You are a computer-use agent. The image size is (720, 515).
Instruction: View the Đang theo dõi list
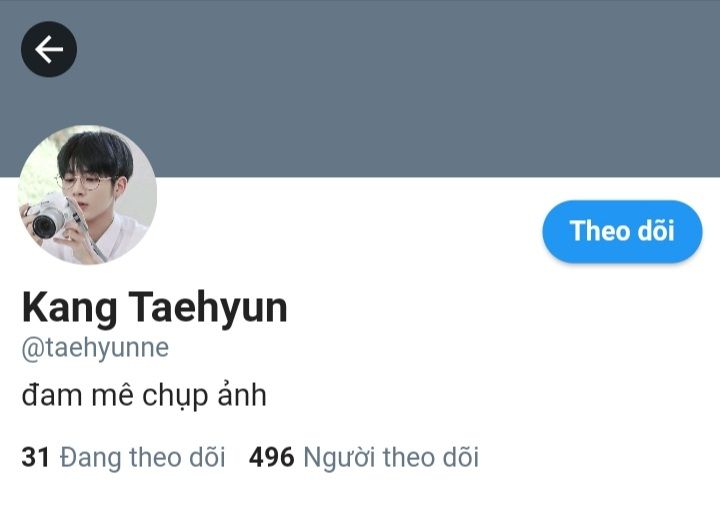point(123,457)
